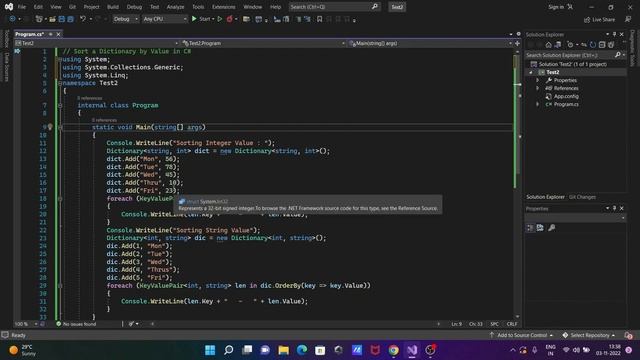Open the Test2 project navigation dropdown
Screen dimensions: 640x360
pyautogui.click(x=97, y=43)
